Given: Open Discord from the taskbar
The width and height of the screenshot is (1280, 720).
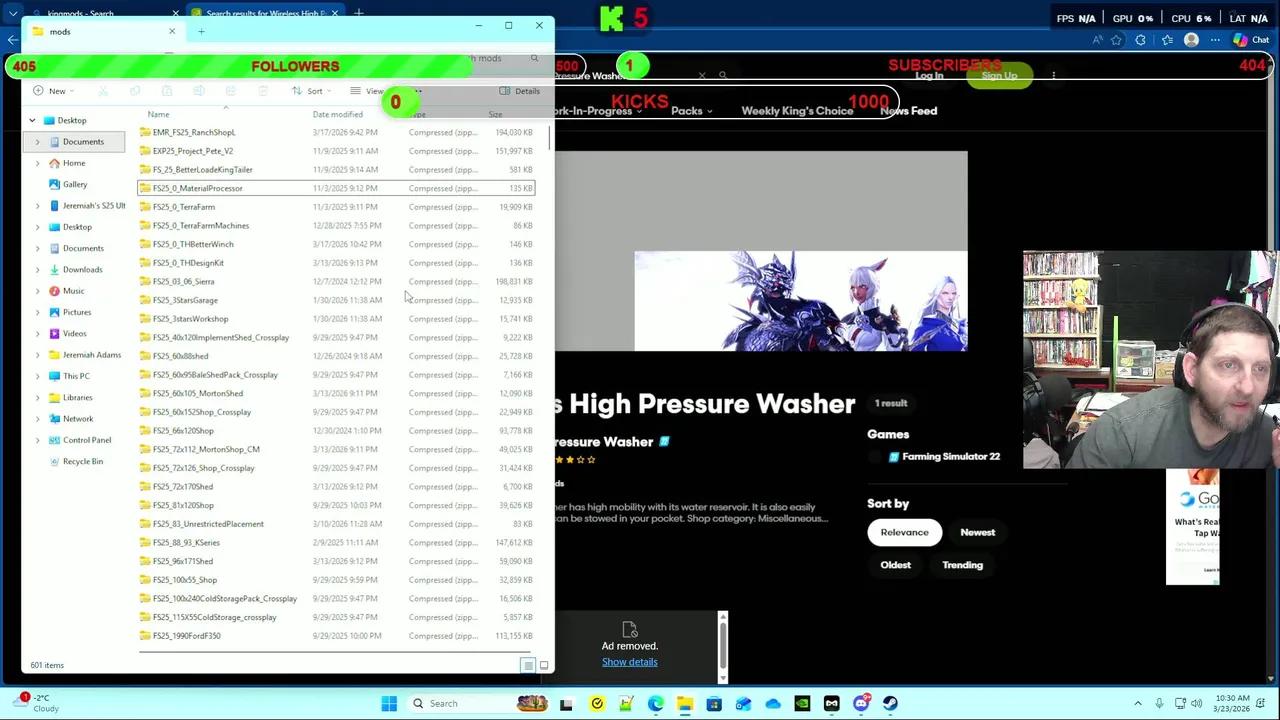Looking at the screenshot, I should coord(861,703).
